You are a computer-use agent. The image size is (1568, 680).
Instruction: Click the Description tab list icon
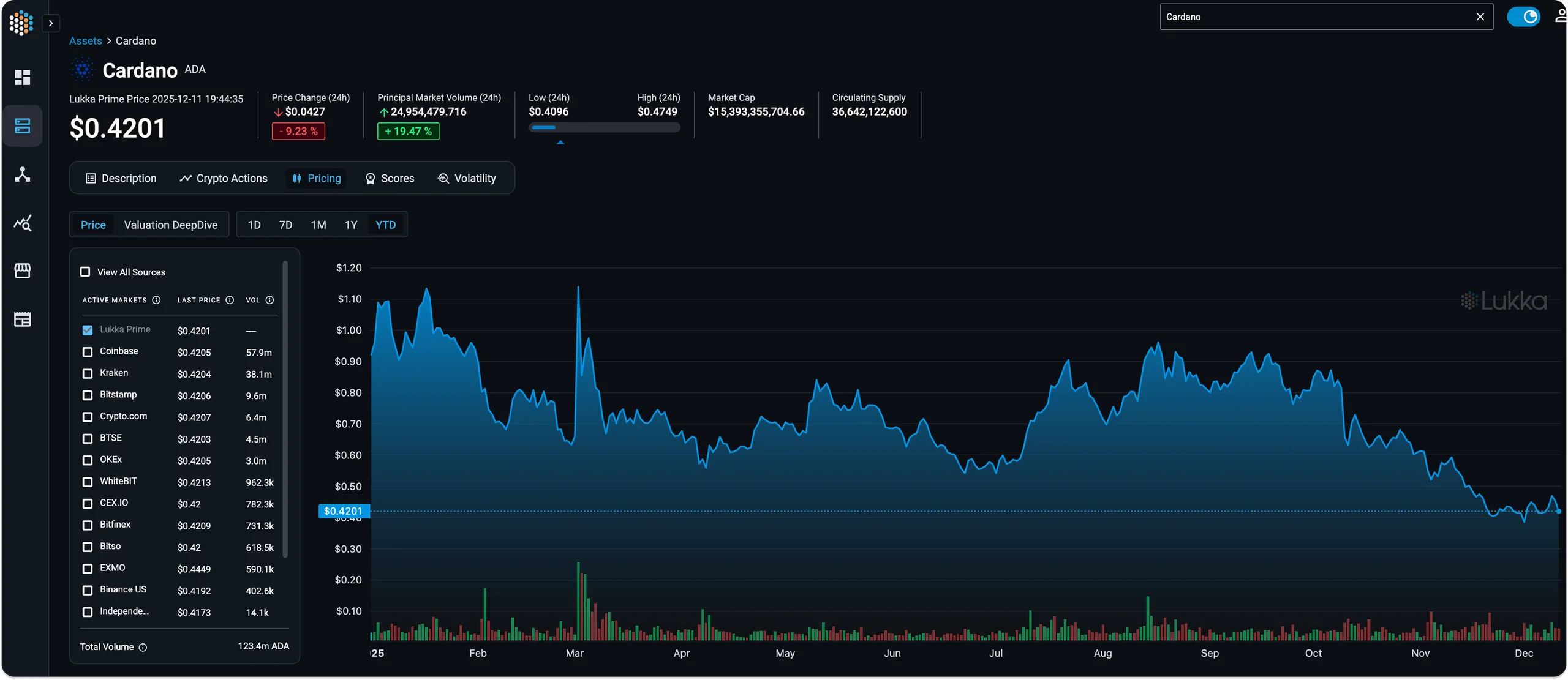pos(91,178)
